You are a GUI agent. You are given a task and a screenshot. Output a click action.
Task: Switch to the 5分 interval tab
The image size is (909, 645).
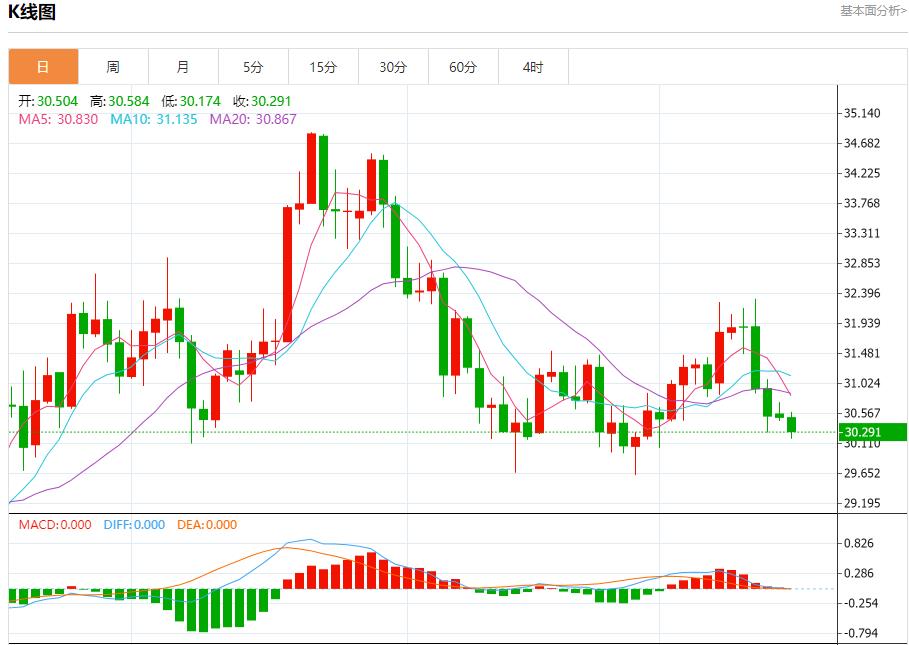point(253,67)
